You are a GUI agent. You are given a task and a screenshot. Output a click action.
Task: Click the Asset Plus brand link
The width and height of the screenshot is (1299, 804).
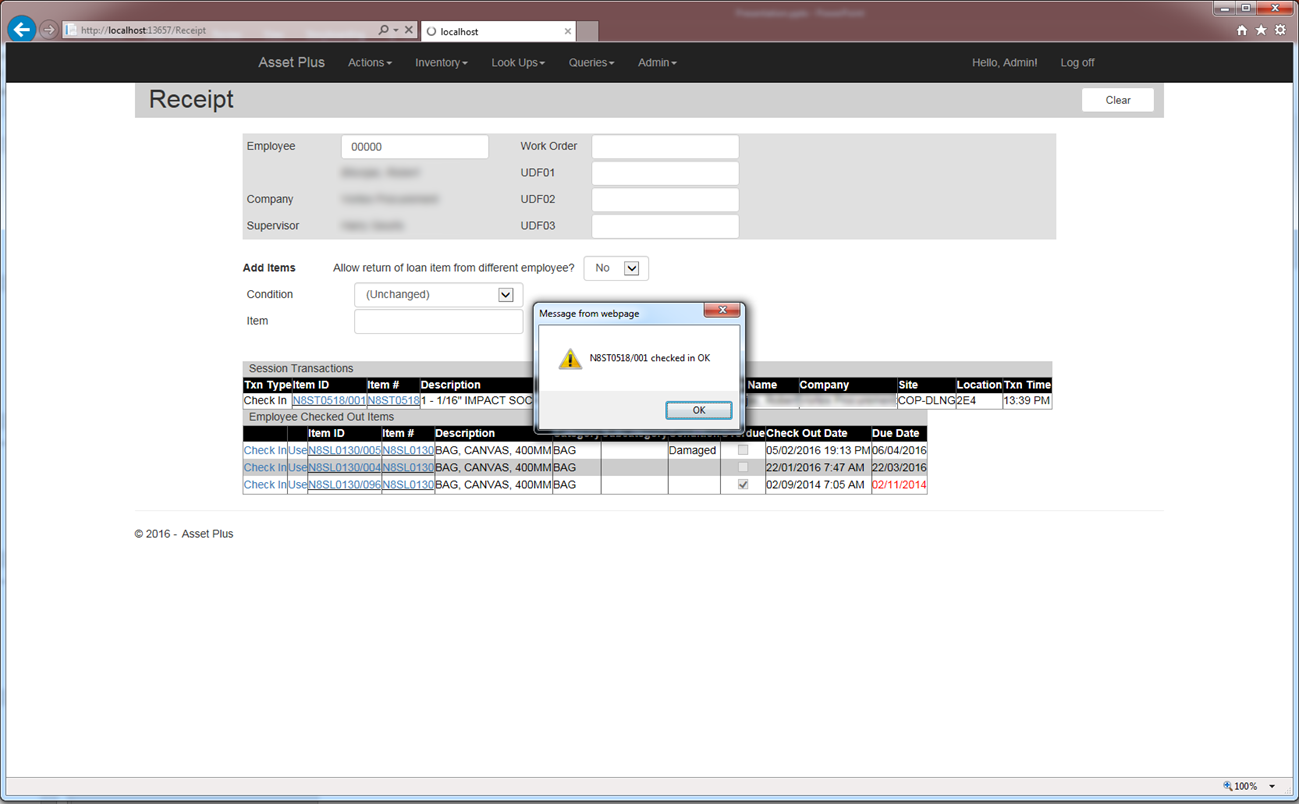pos(291,62)
